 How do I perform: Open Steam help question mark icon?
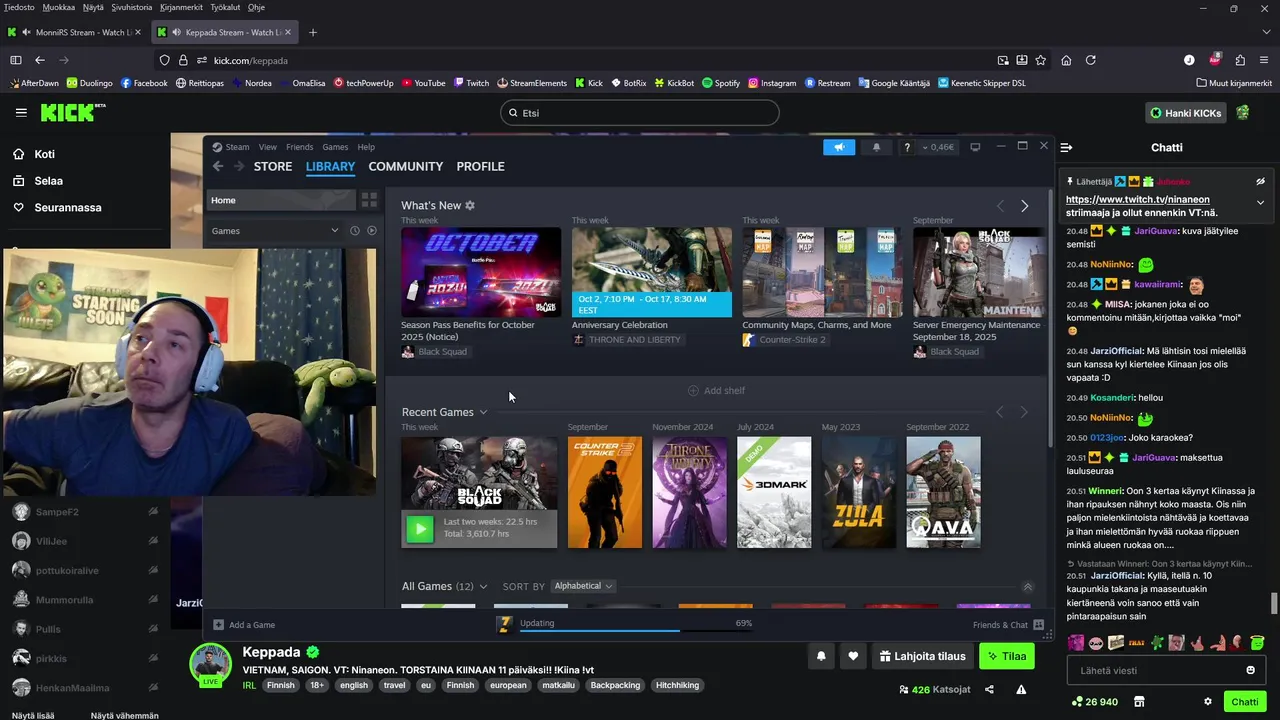(x=907, y=147)
